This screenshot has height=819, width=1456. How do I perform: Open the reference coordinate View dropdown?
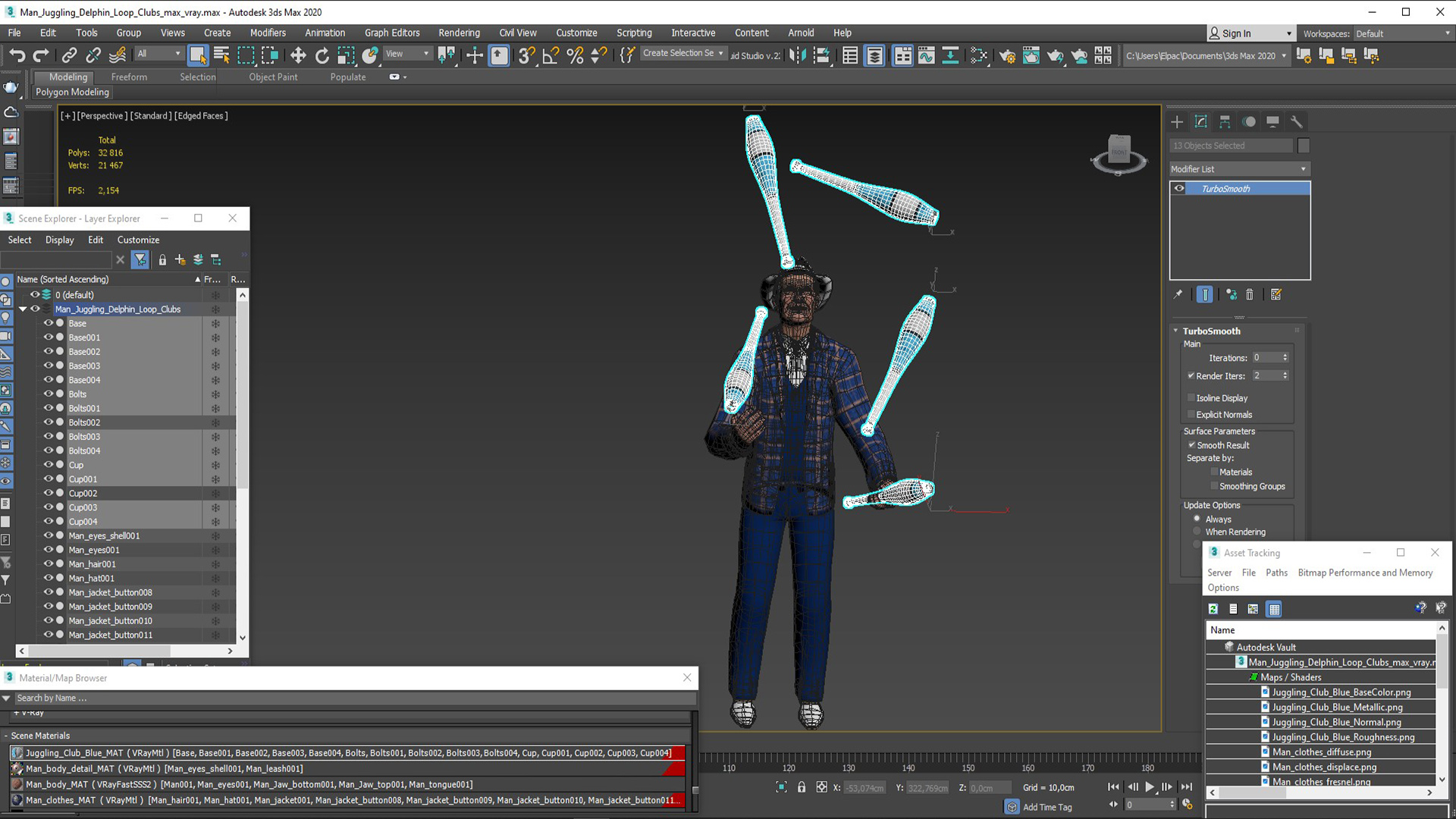click(407, 54)
